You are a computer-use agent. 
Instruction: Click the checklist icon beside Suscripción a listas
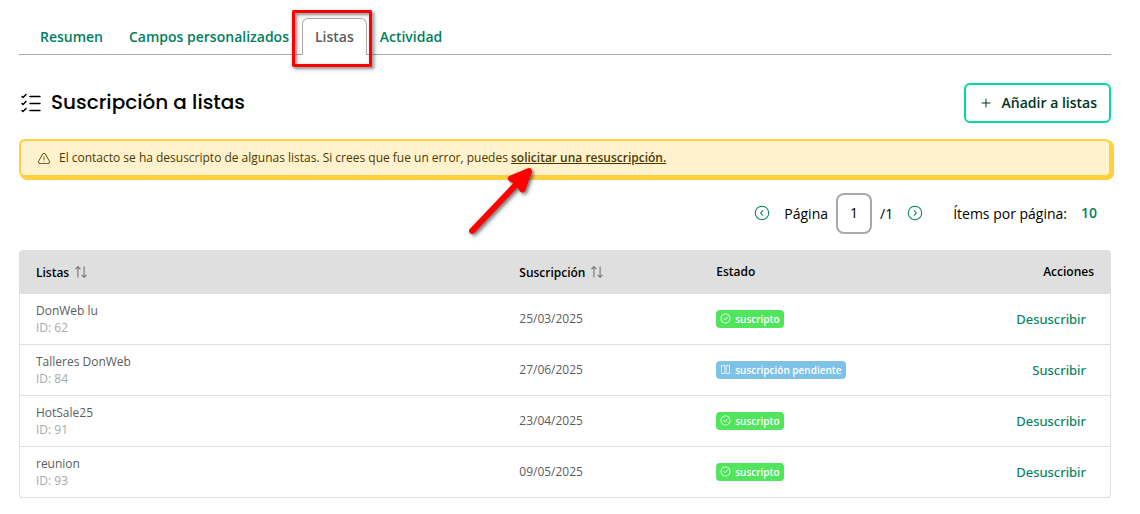31,103
